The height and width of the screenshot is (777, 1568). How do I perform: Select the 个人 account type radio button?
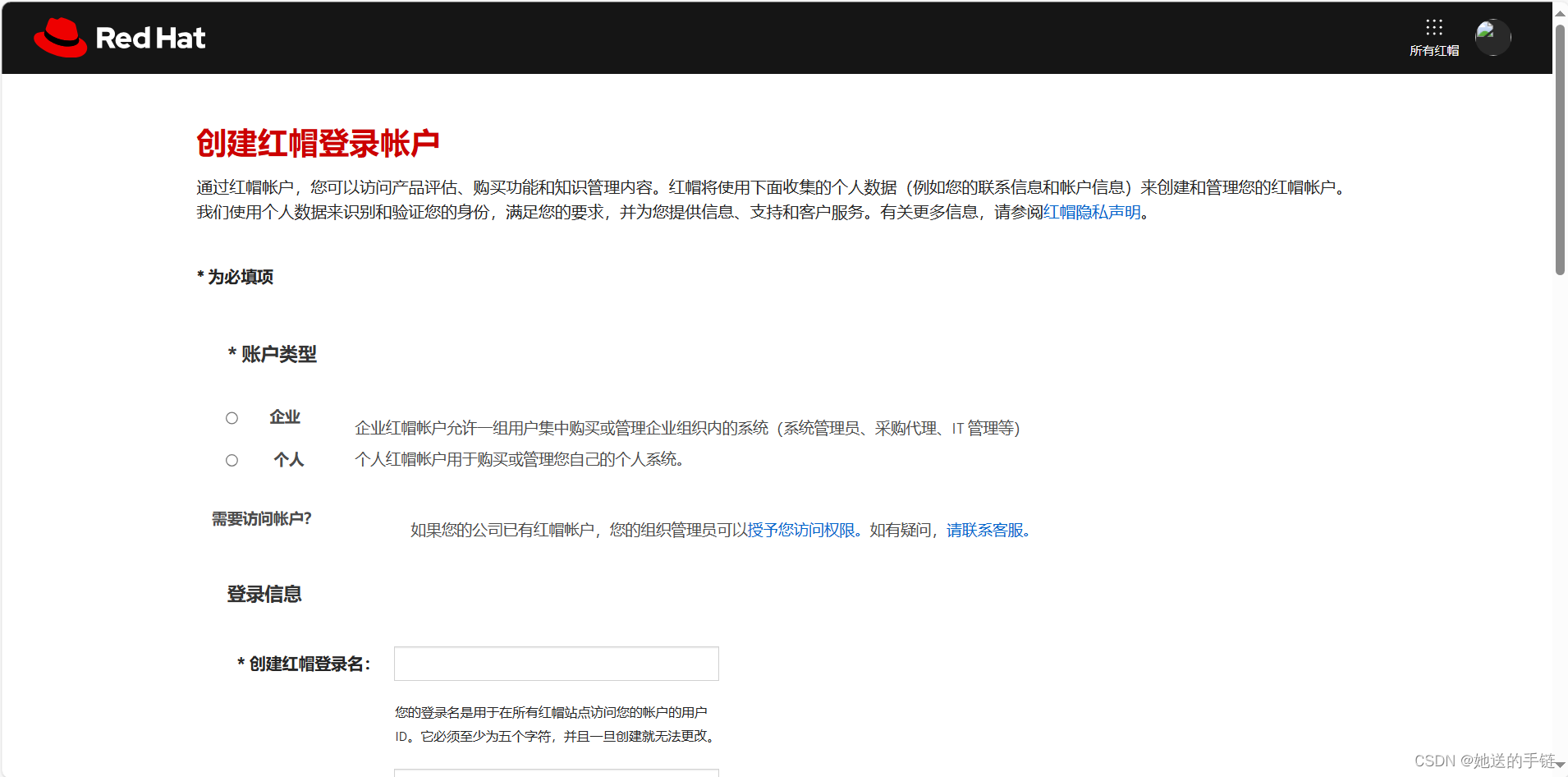tap(232, 460)
